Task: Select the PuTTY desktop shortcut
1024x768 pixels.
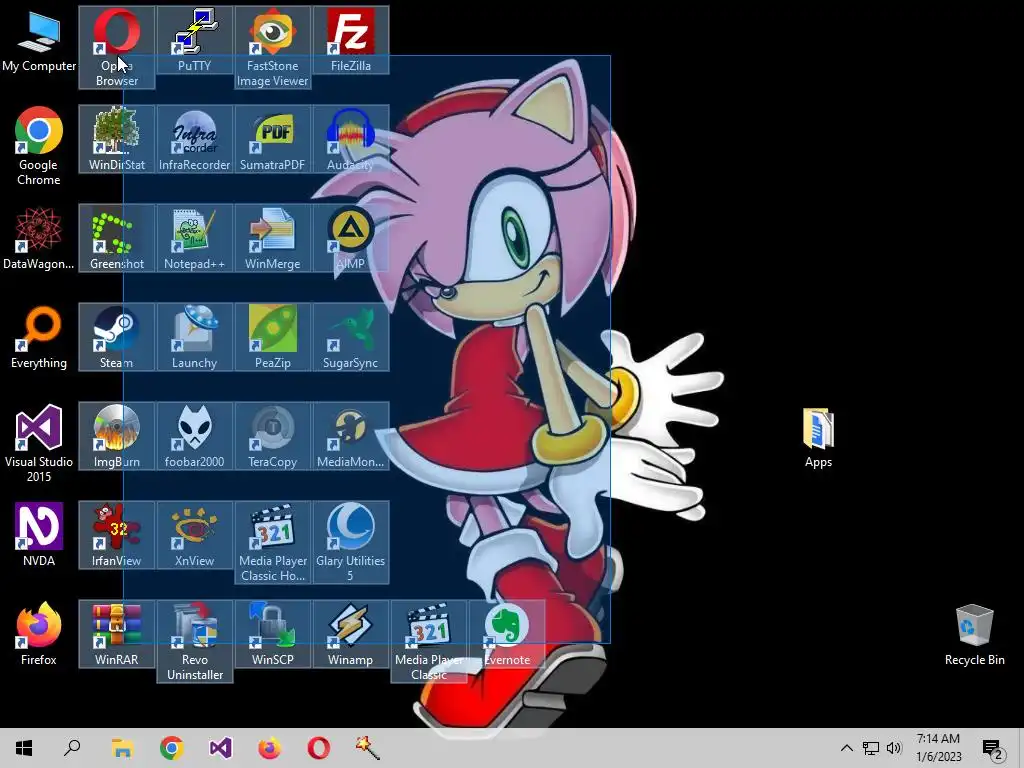Action: click(195, 40)
